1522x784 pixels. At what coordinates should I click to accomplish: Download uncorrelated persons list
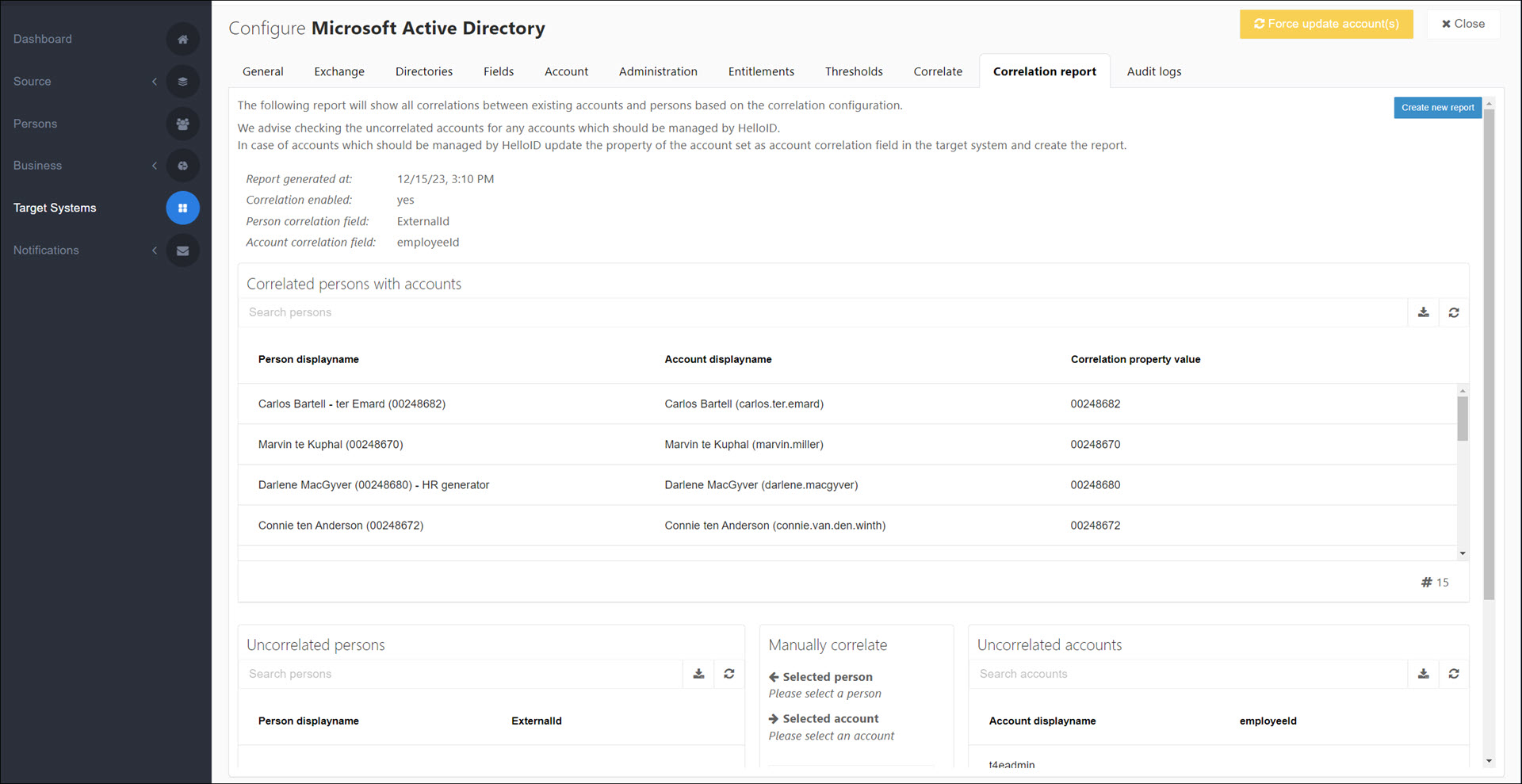coord(698,674)
